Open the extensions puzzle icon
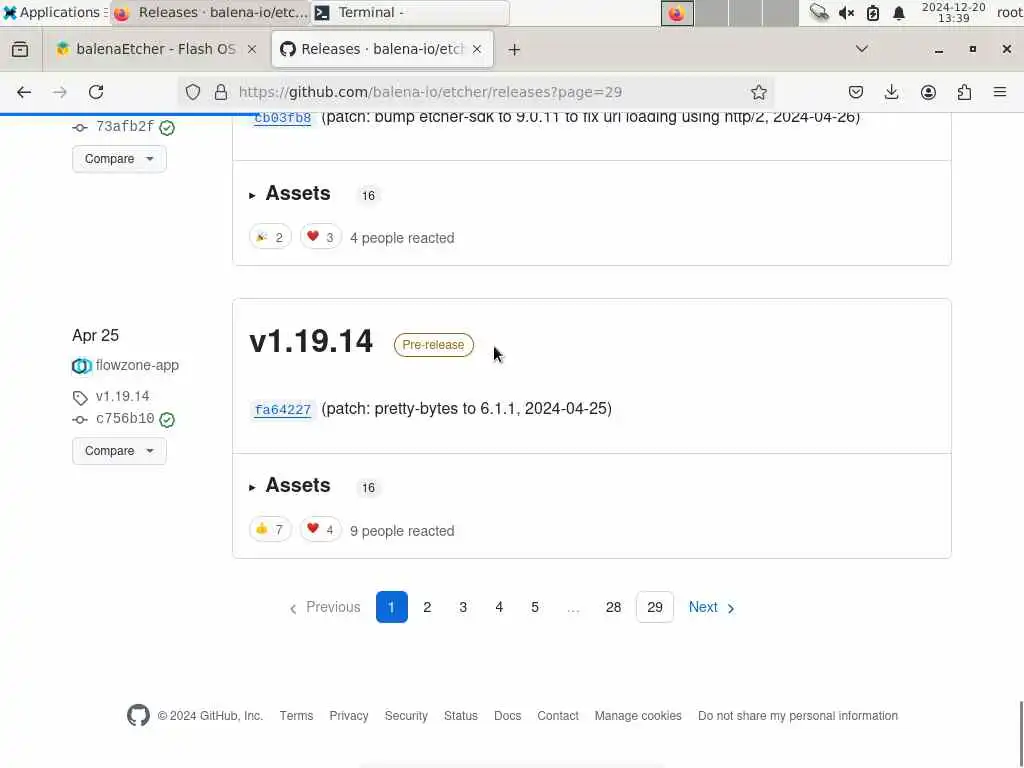Viewport: 1024px width, 768px height. tap(964, 92)
